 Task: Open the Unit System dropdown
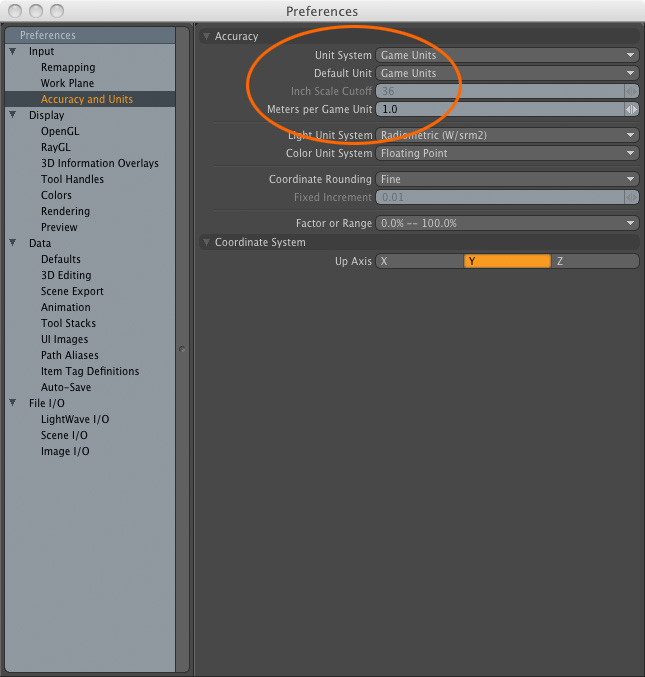coord(507,55)
